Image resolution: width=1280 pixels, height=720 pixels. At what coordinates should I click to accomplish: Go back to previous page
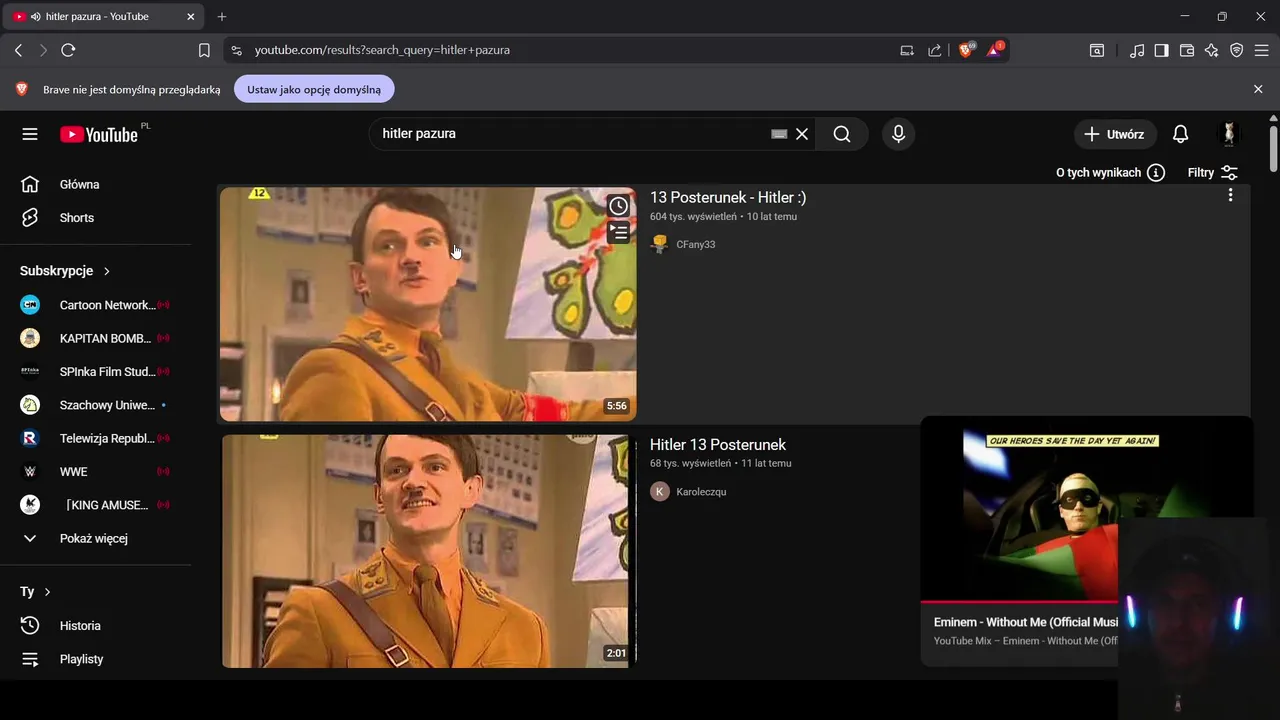pyautogui.click(x=18, y=50)
